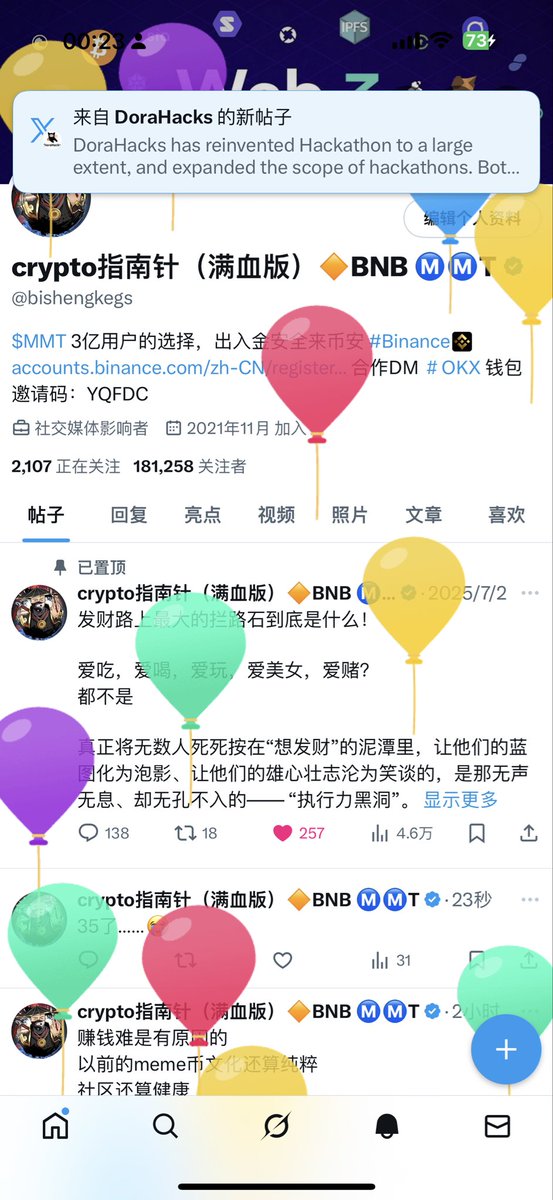553x1200 pixels.
Task: Repost the pinned post showing 18 reposts
Action: coord(196,832)
